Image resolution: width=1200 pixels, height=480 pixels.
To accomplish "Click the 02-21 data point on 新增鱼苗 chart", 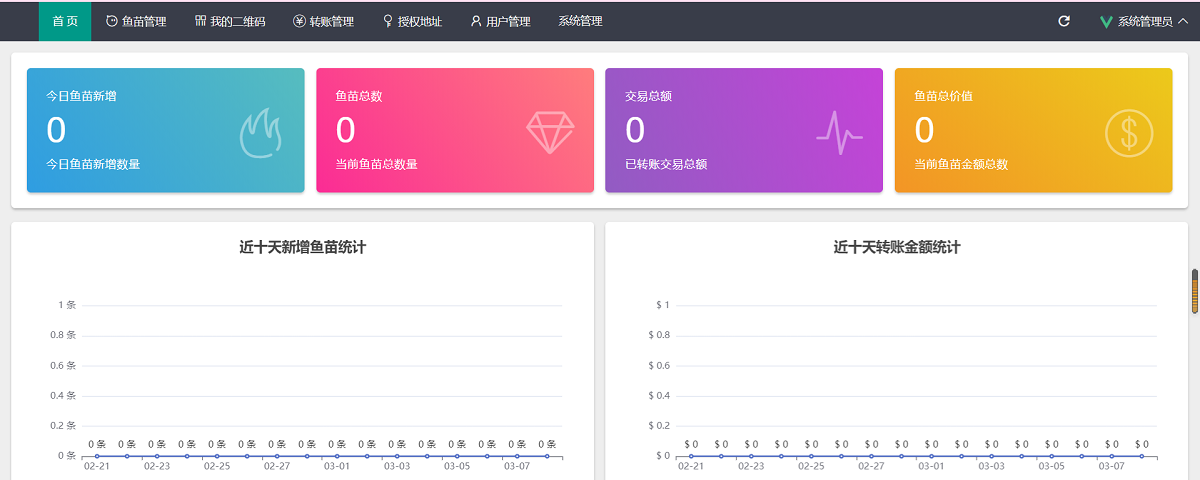I will (x=97, y=456).
